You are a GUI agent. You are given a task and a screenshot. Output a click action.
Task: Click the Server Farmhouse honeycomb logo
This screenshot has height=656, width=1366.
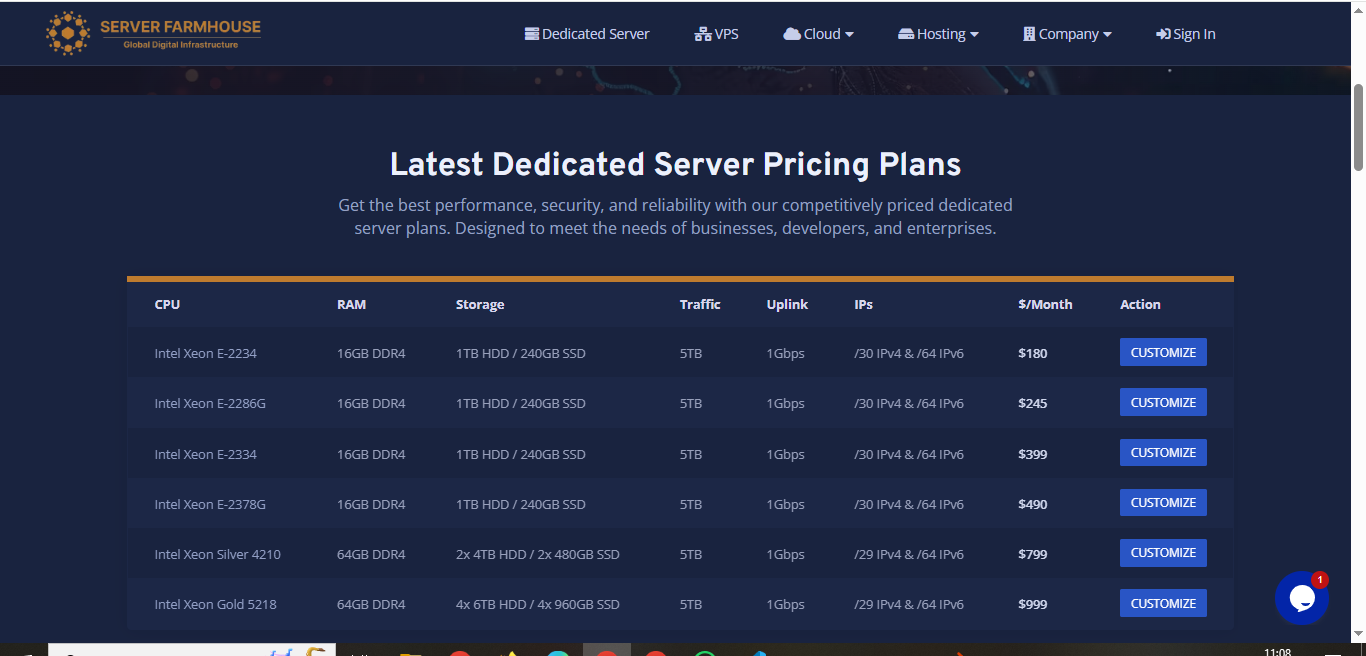coord(67,33)
